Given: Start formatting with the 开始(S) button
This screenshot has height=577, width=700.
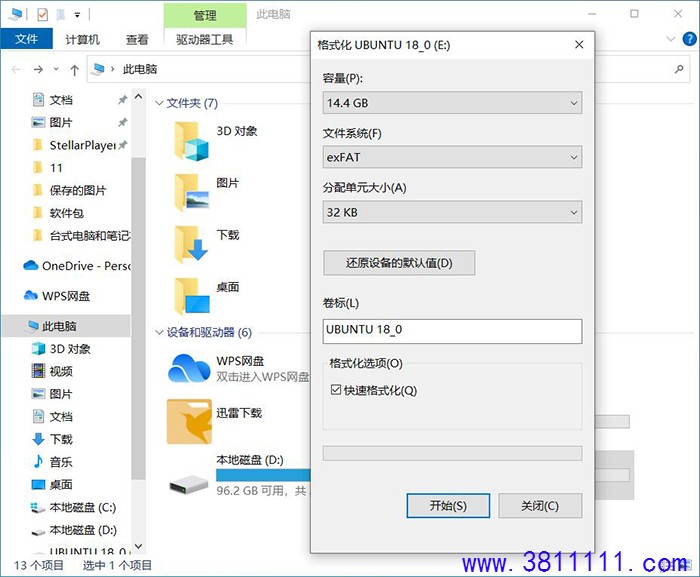Looking at the screenshot, I should click(448, 506).
